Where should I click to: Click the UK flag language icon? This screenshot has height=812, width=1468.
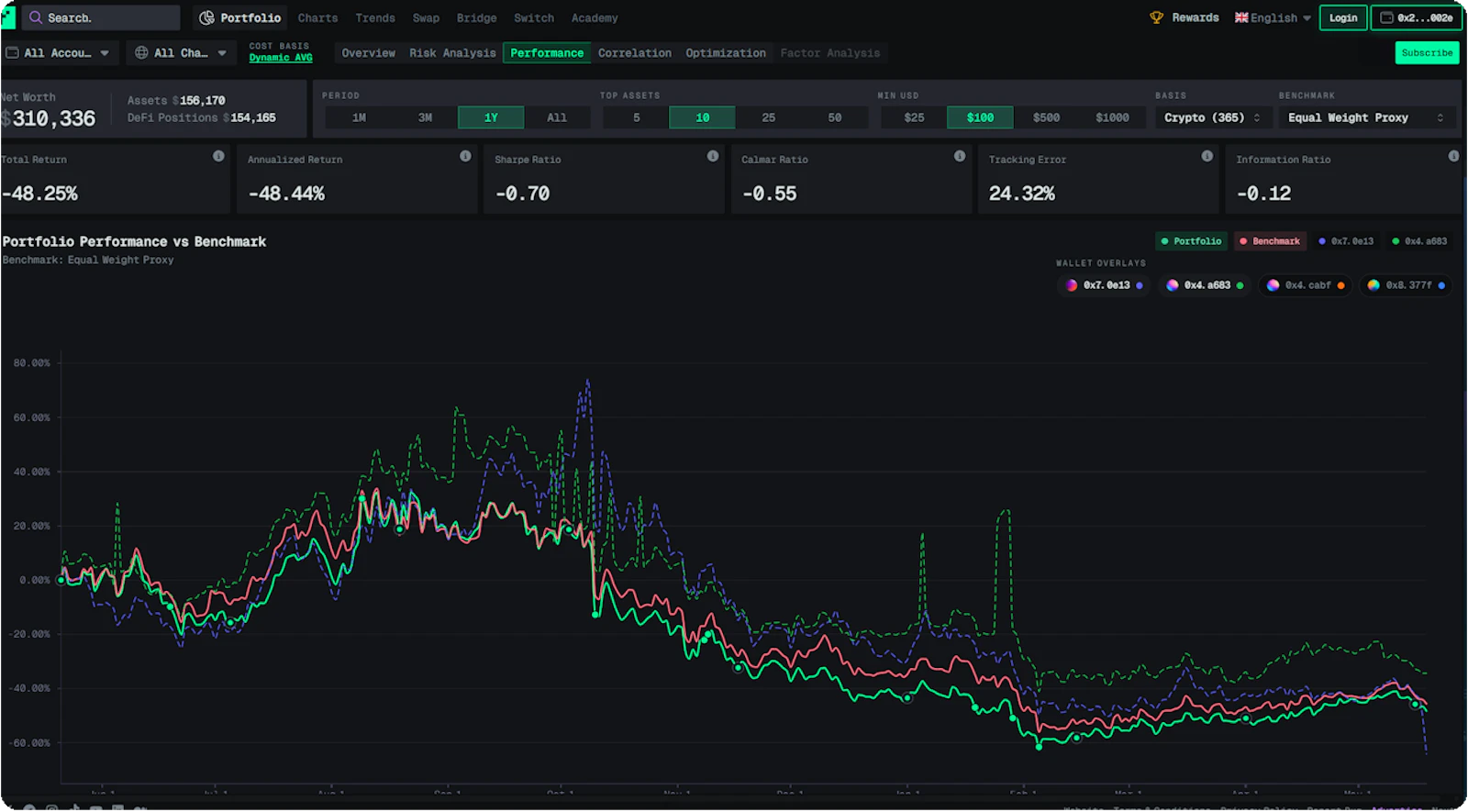[1241, 17]
